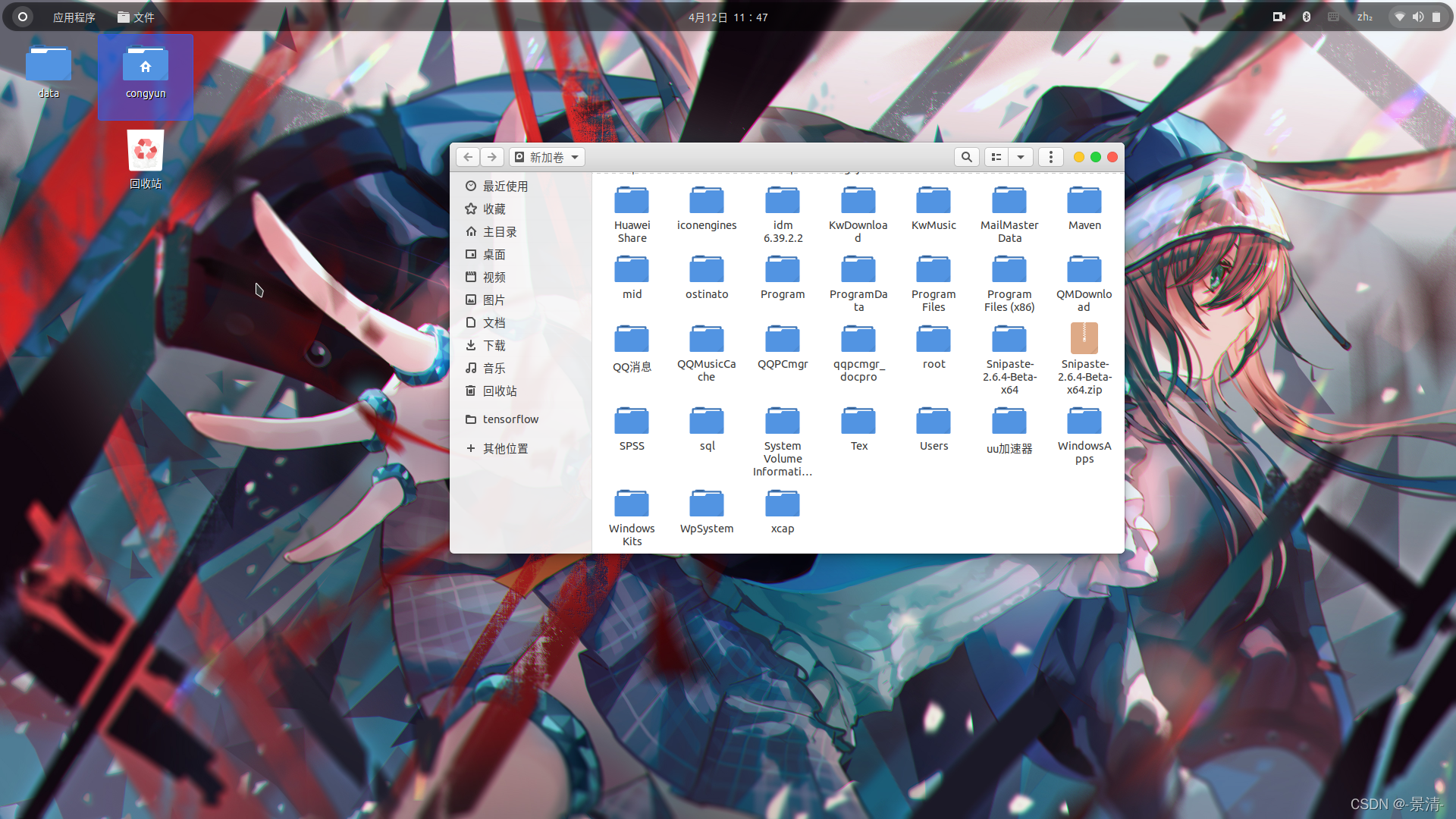Open the 应用程序 menu in top bar
The image size is (1456, 819).
click(x=74, y=17)
